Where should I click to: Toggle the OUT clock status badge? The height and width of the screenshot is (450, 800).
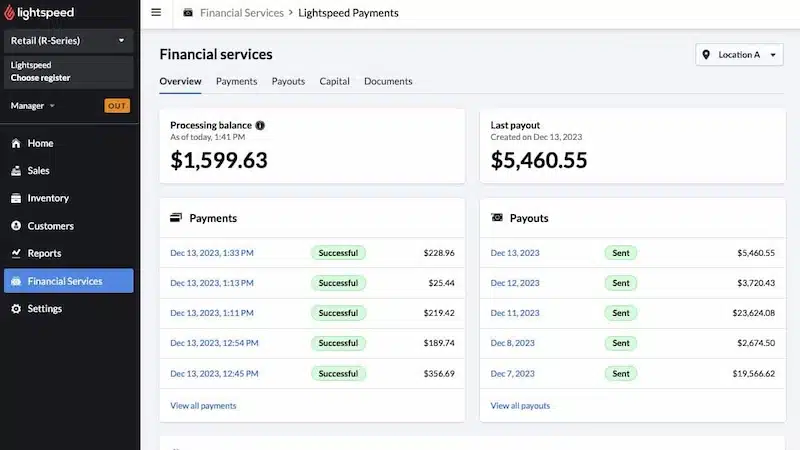[x=117, y=106]
